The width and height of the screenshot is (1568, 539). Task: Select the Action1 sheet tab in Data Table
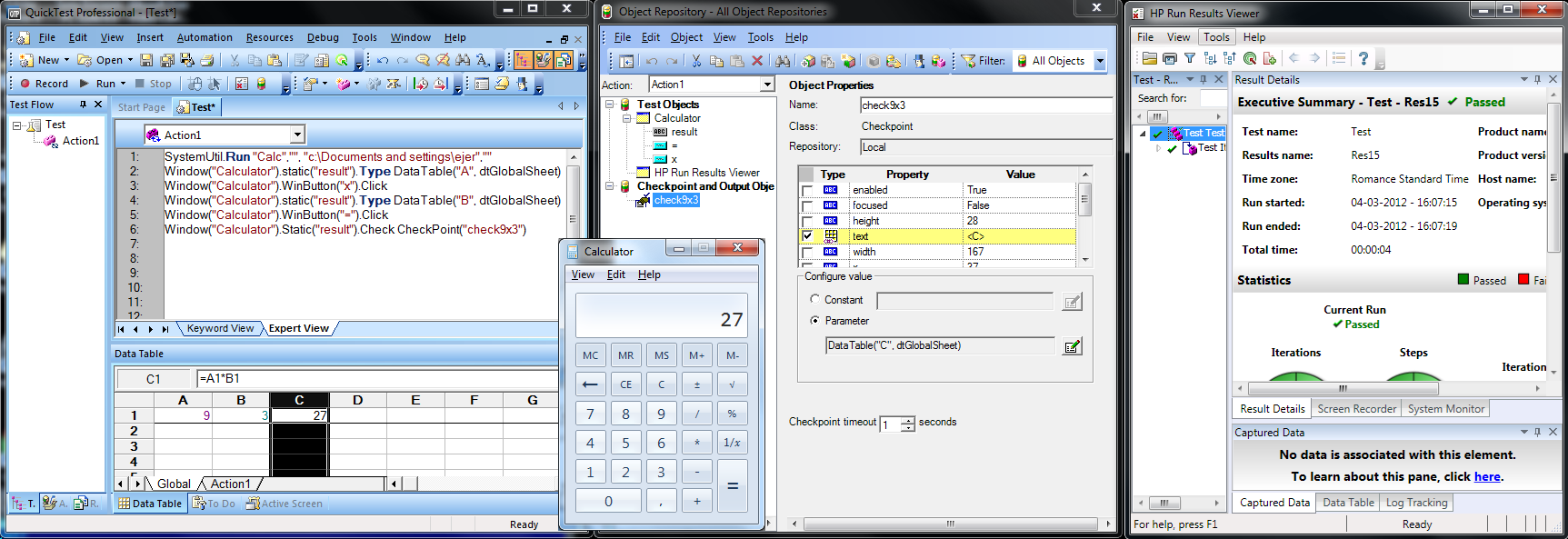pos(230,484)
